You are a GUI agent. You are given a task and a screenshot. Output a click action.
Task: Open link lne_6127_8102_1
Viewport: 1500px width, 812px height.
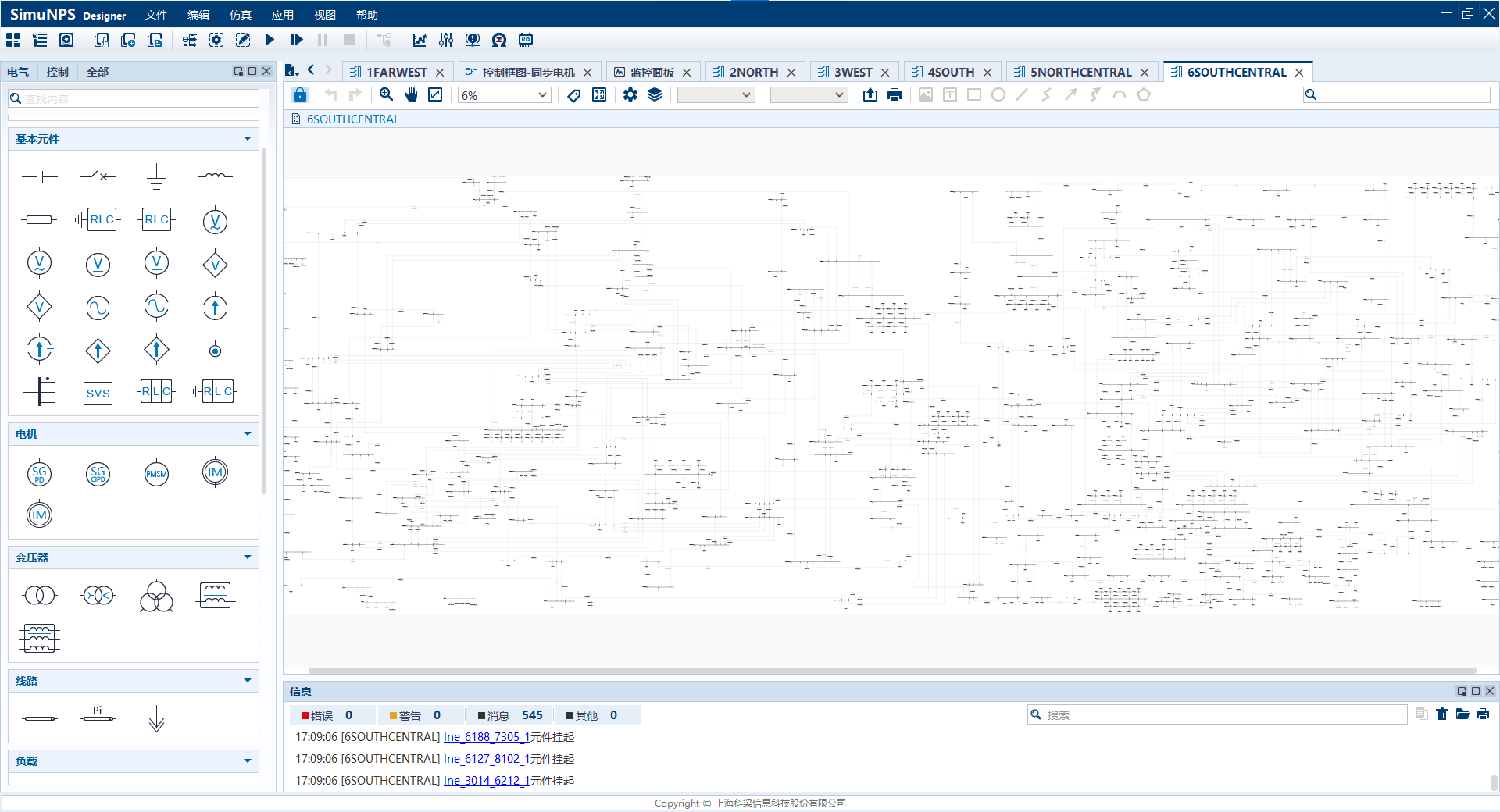(487, 759)
